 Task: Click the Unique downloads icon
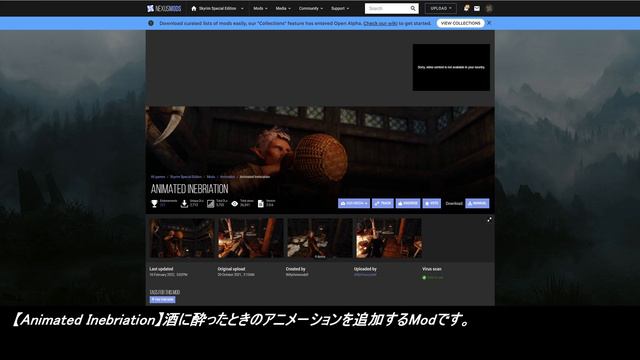point(184,203)
